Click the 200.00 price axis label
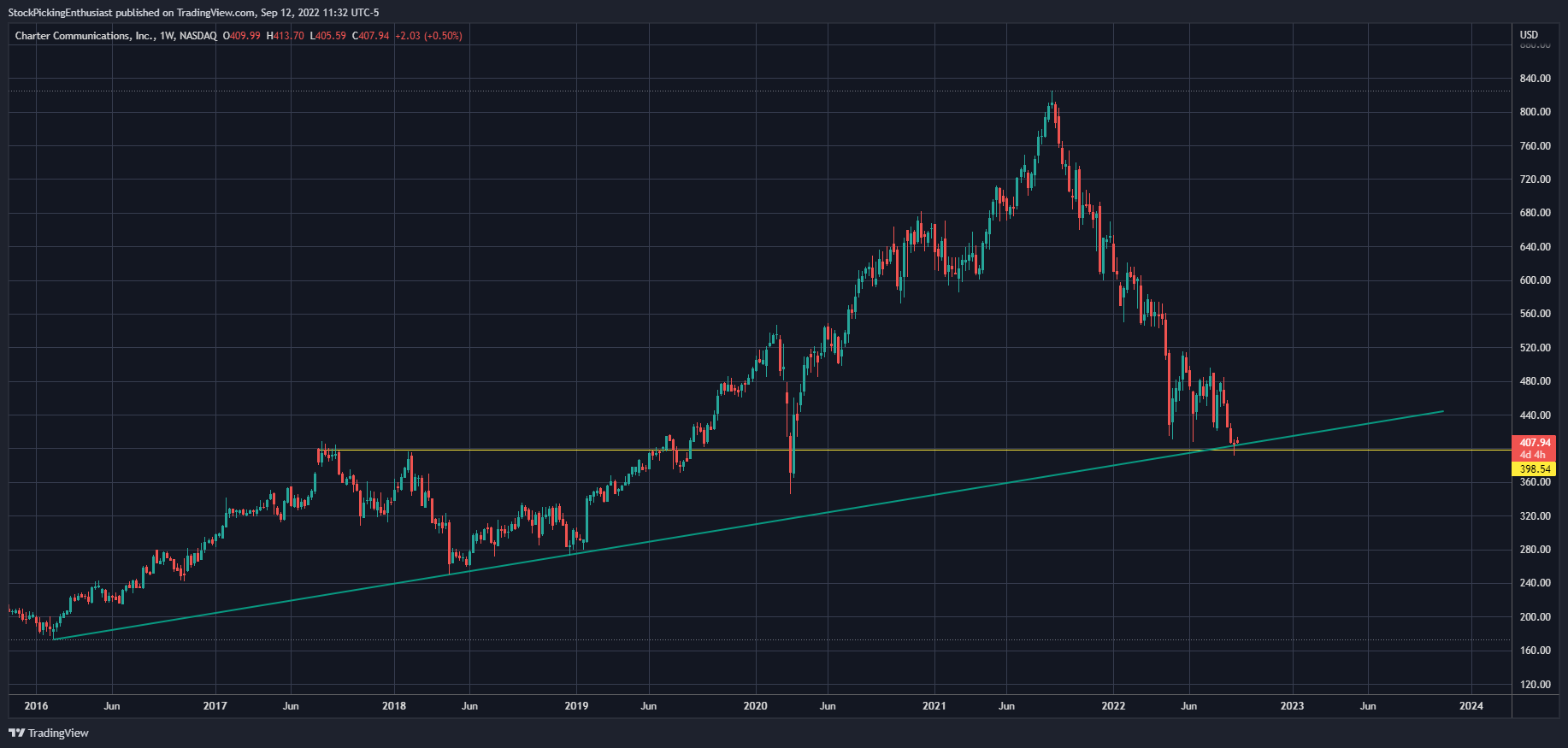The height and width of the screenshot is (748, 1568). [x=1535, y=617]
